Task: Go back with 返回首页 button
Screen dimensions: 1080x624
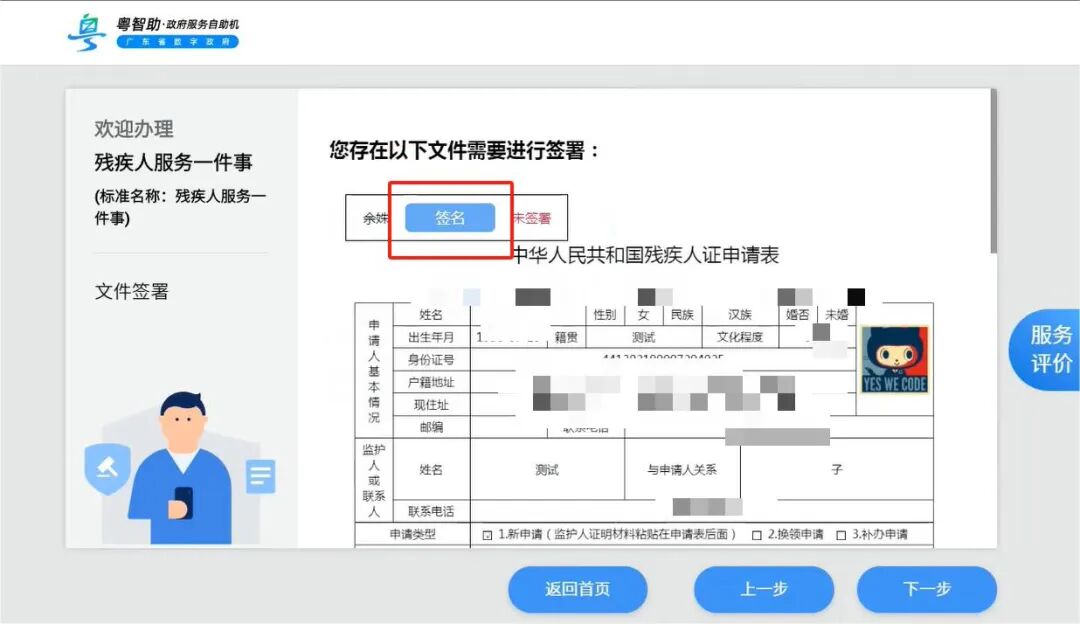Action: (x=577, y=589)
